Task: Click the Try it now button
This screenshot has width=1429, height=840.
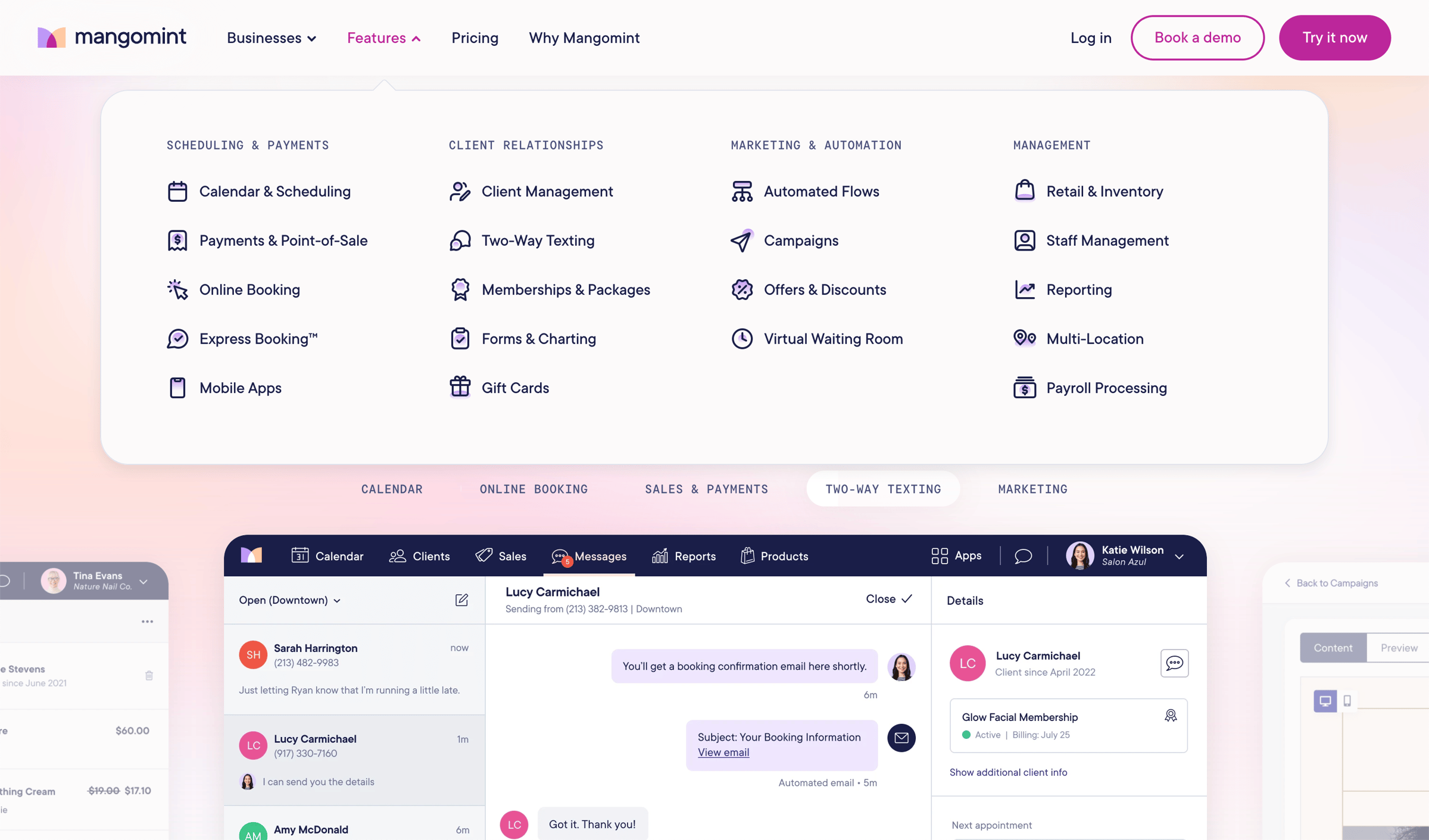Action: (1334, 38)
